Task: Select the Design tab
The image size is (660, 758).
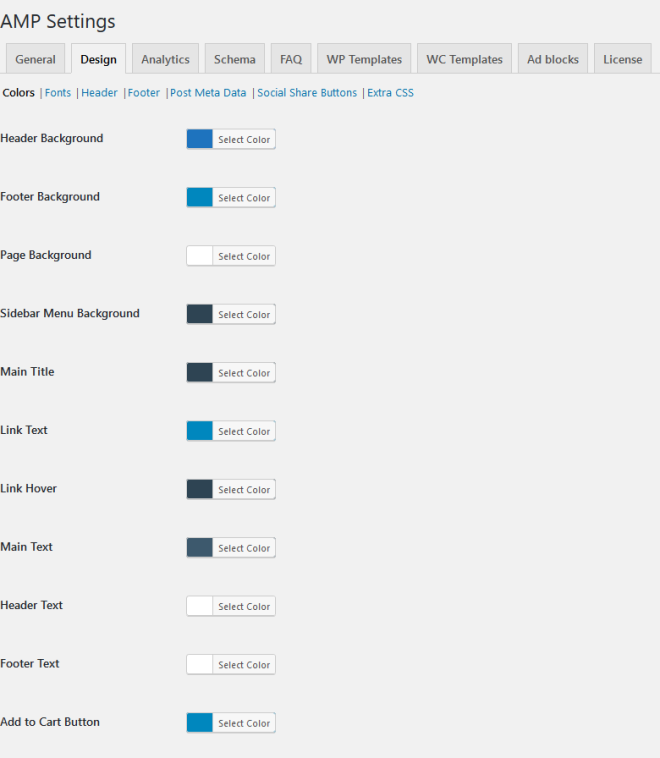Action: [x=99, y=59]
